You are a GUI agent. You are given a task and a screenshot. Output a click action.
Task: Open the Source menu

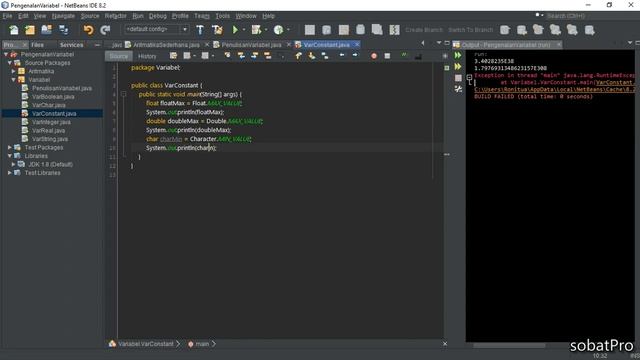(x=90, y=16)
